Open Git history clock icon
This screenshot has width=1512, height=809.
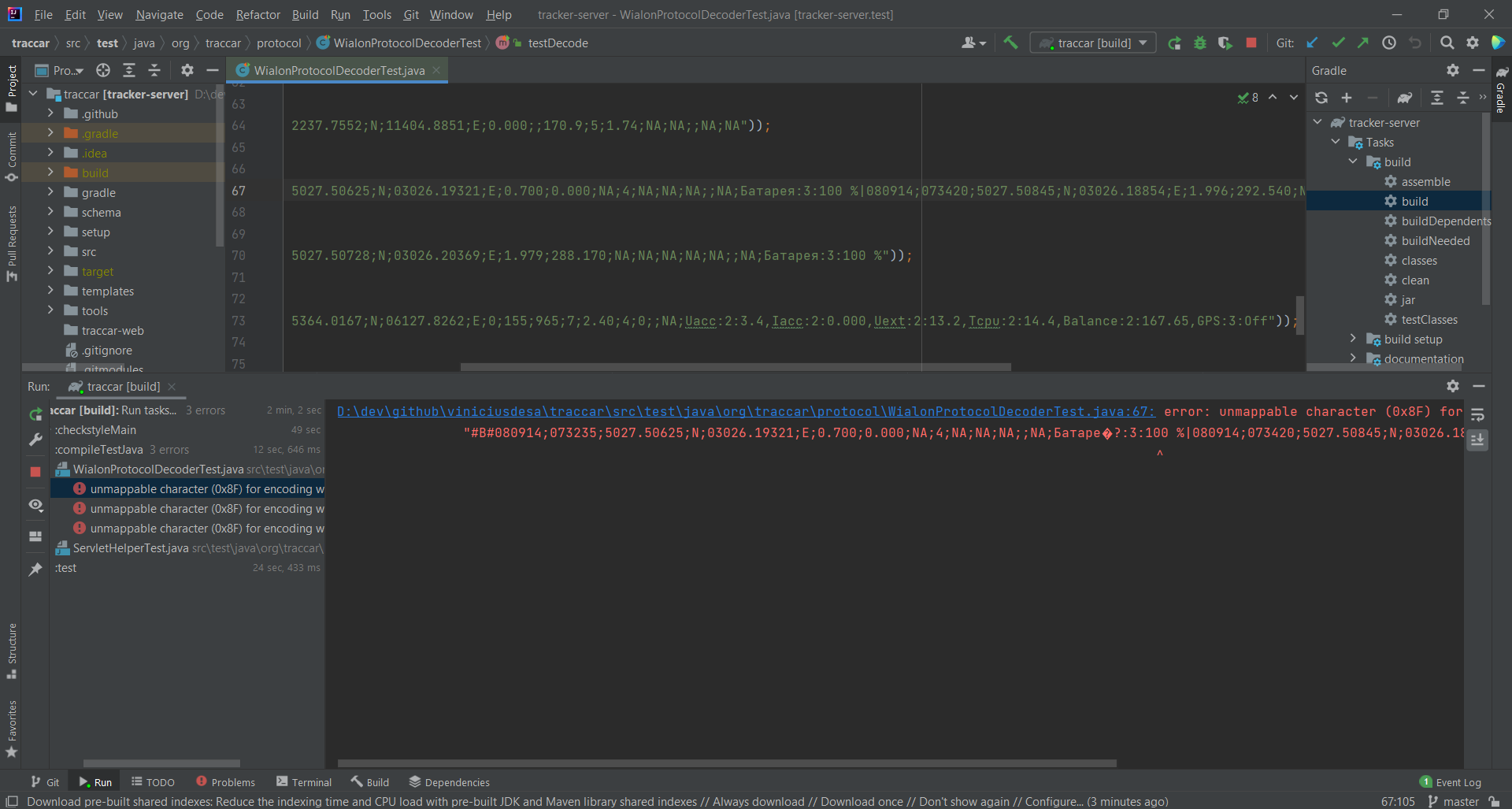(x=1389, y=43)
